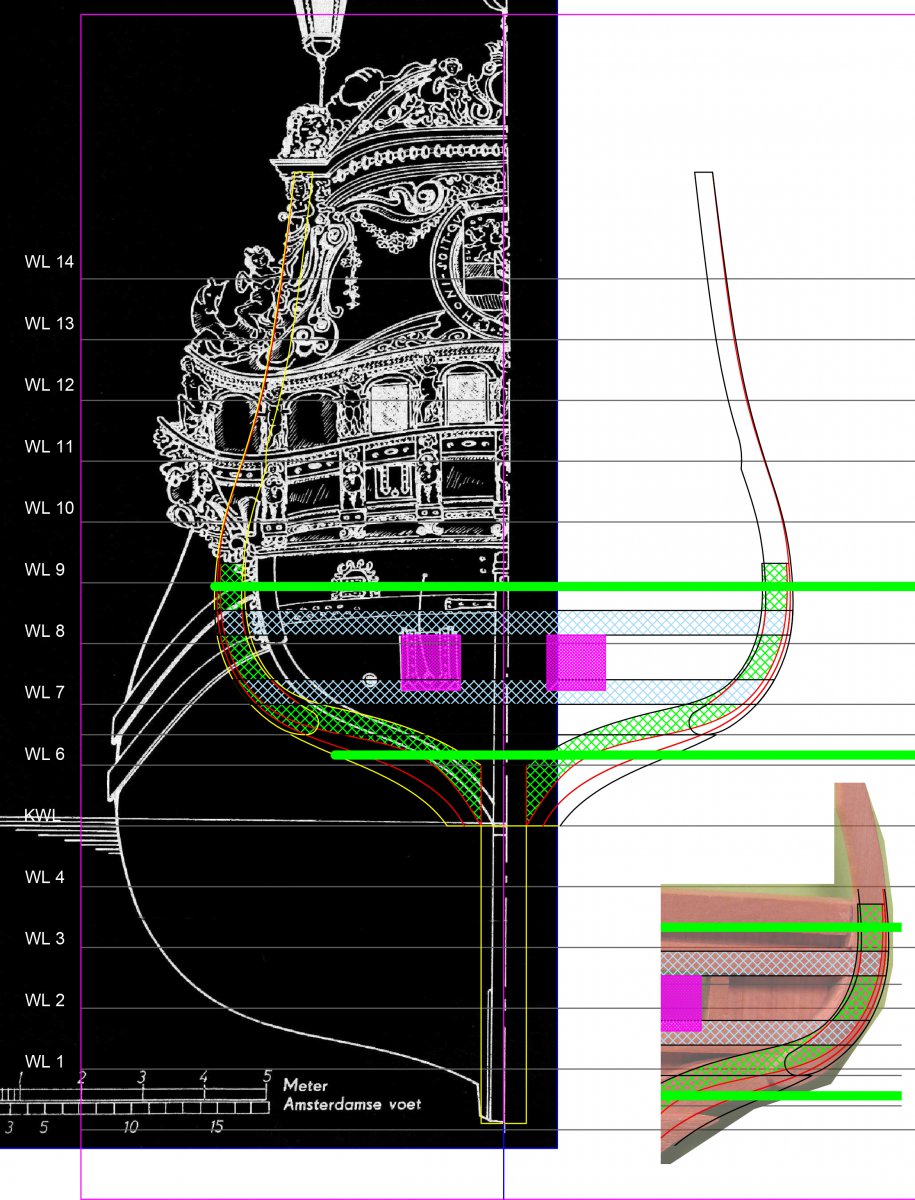Click the "WL 6" label text
The width and height of the screenshot is (915, 1200).
45,754
